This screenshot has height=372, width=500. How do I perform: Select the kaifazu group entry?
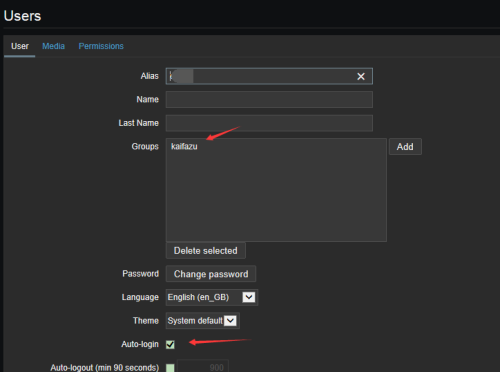(184, 146)
